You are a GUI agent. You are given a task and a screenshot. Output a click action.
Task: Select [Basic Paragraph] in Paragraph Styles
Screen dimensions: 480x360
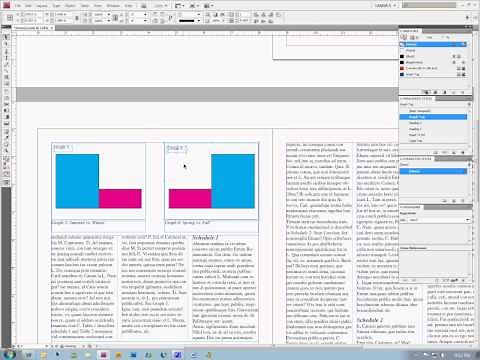point(433,111)
